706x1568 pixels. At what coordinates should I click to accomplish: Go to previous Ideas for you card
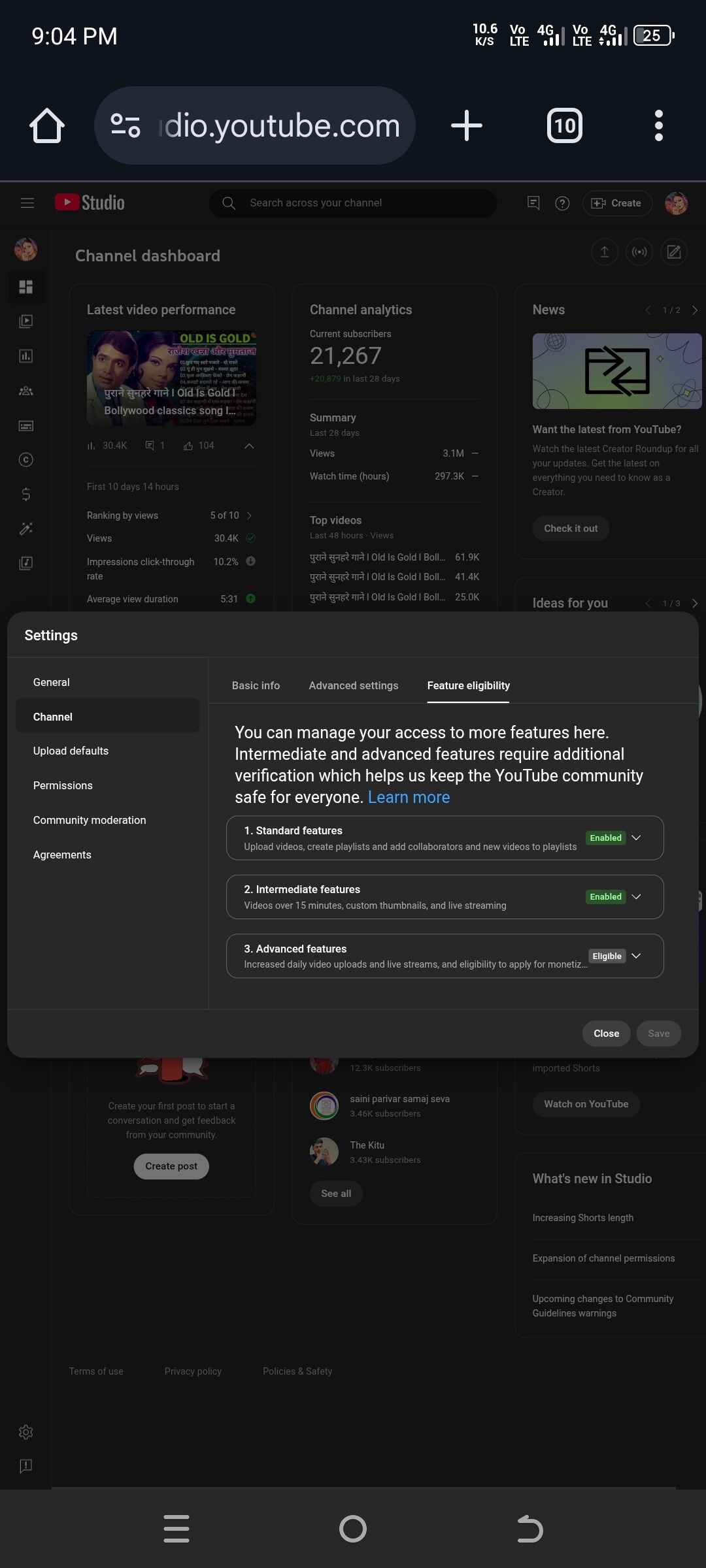[x=648, y=603]
